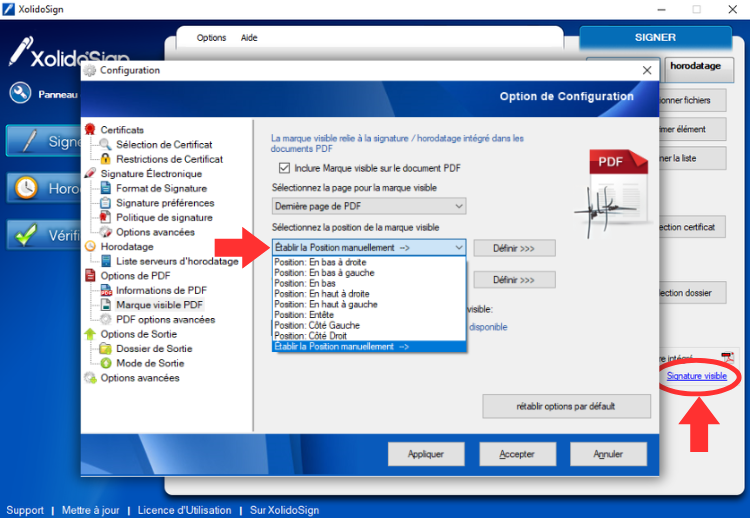This screenshot has width=750, height=518.
Task: Click the pen icon on the main window's Signer (Signe…) sidebar button
Action: 28,141
